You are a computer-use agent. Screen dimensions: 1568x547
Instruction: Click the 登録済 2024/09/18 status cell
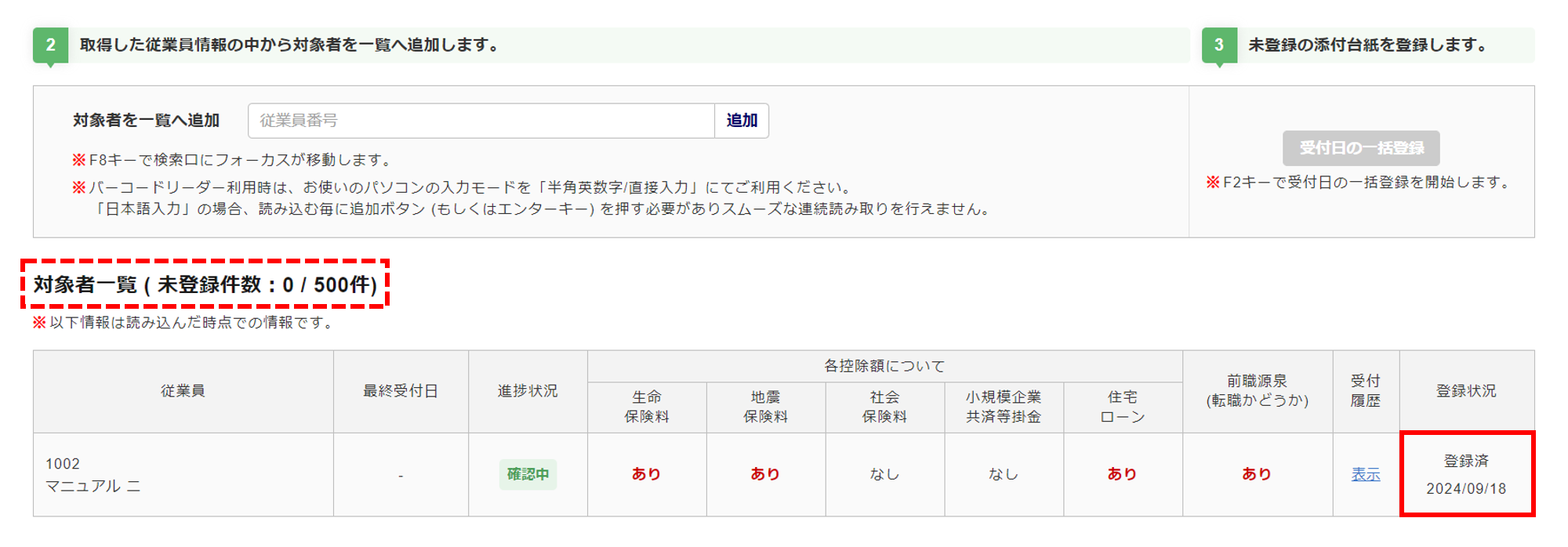point(1467,475)
